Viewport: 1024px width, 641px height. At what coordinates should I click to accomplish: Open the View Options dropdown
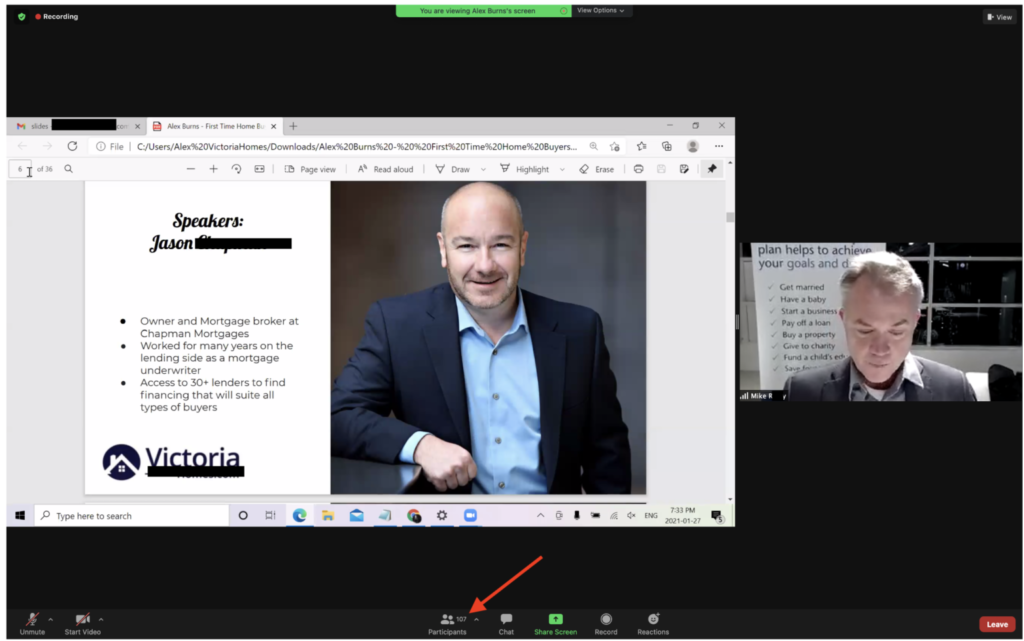[x=601, y=10]
